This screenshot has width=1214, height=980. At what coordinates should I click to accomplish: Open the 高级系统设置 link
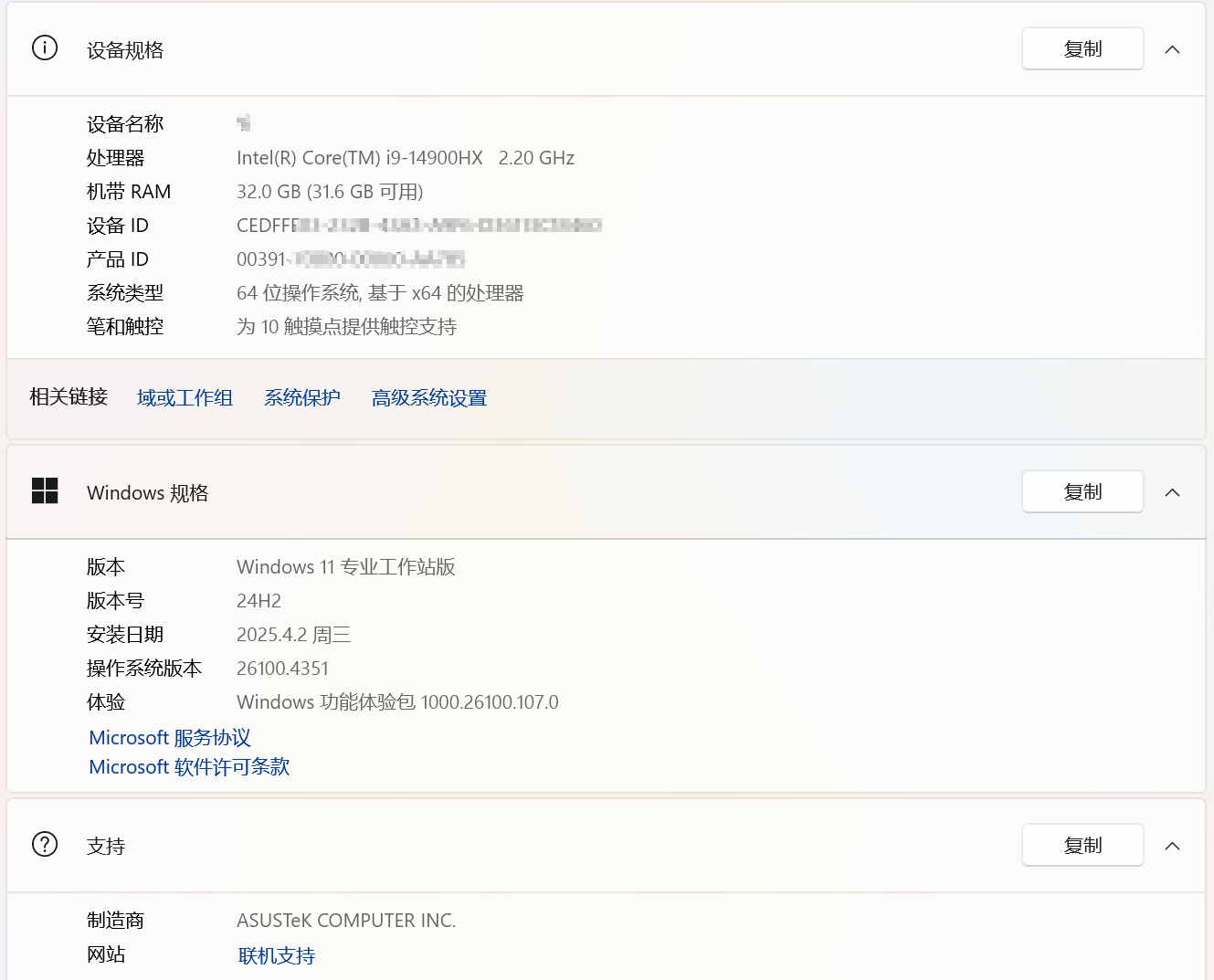[x=429, y=397]
